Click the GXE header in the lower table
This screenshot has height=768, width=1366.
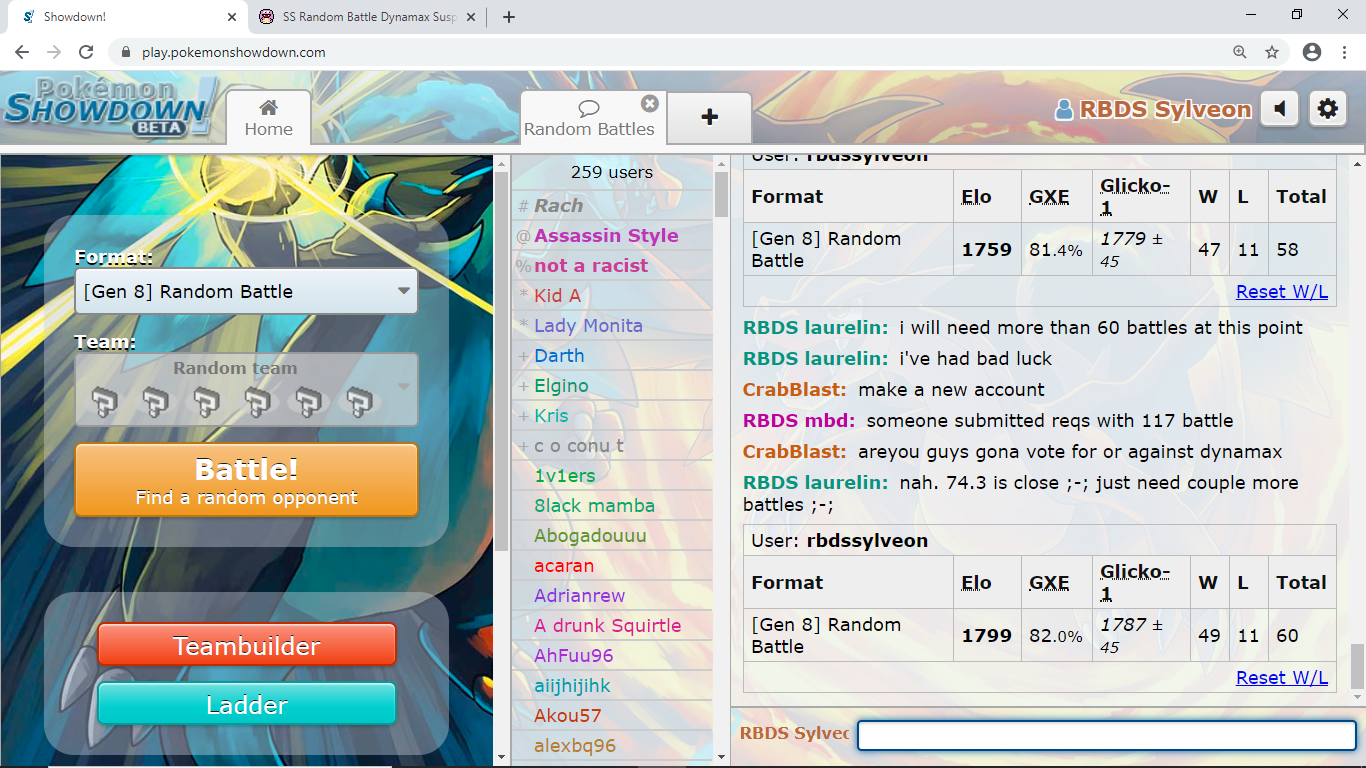tap(1049, 583)
